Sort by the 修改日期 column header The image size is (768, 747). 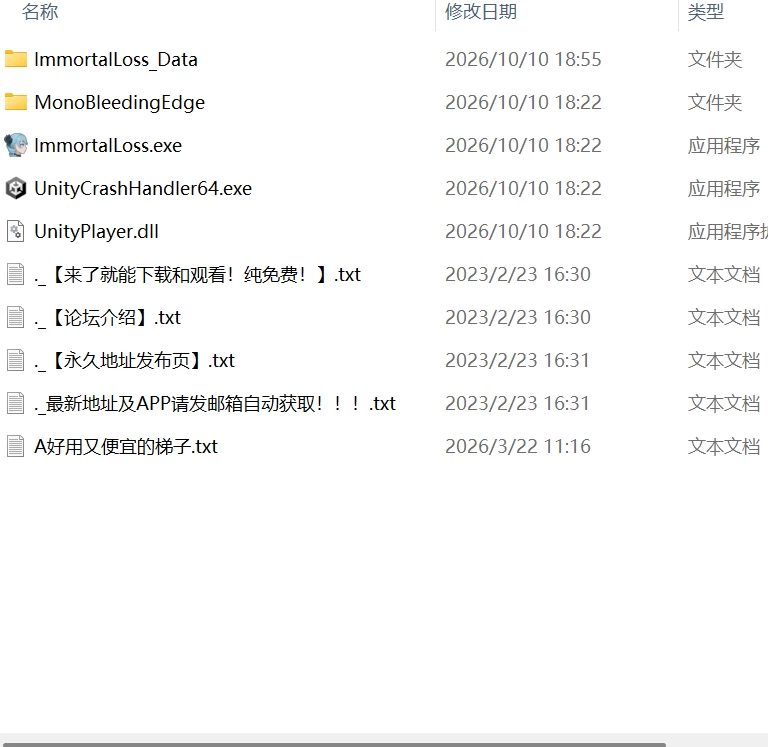(x=480, y=12)
